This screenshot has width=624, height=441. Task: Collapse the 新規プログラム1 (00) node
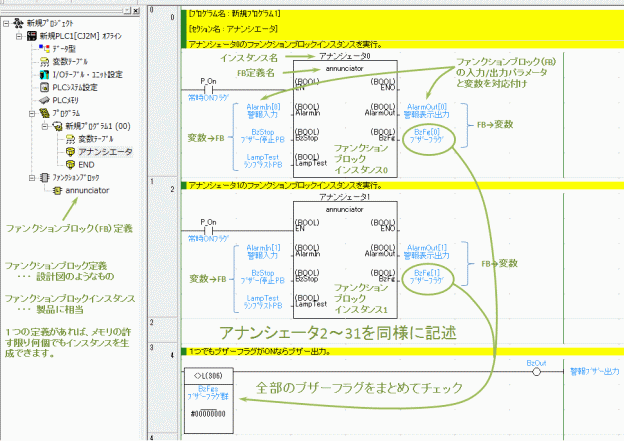45,126
